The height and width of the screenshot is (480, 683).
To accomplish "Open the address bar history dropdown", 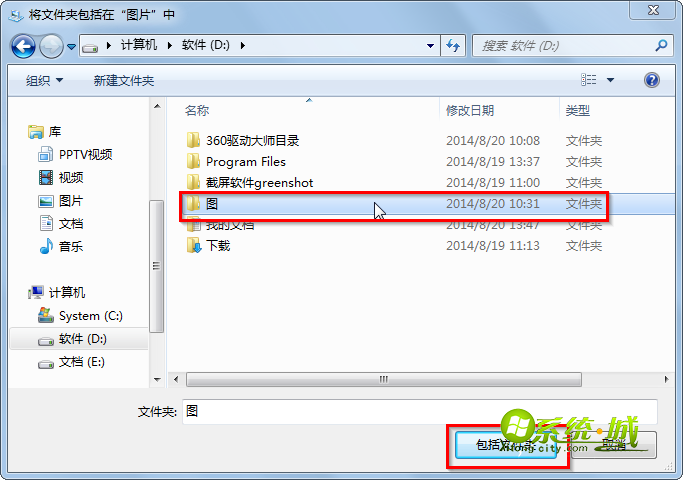I will click(x=430, y=45).
